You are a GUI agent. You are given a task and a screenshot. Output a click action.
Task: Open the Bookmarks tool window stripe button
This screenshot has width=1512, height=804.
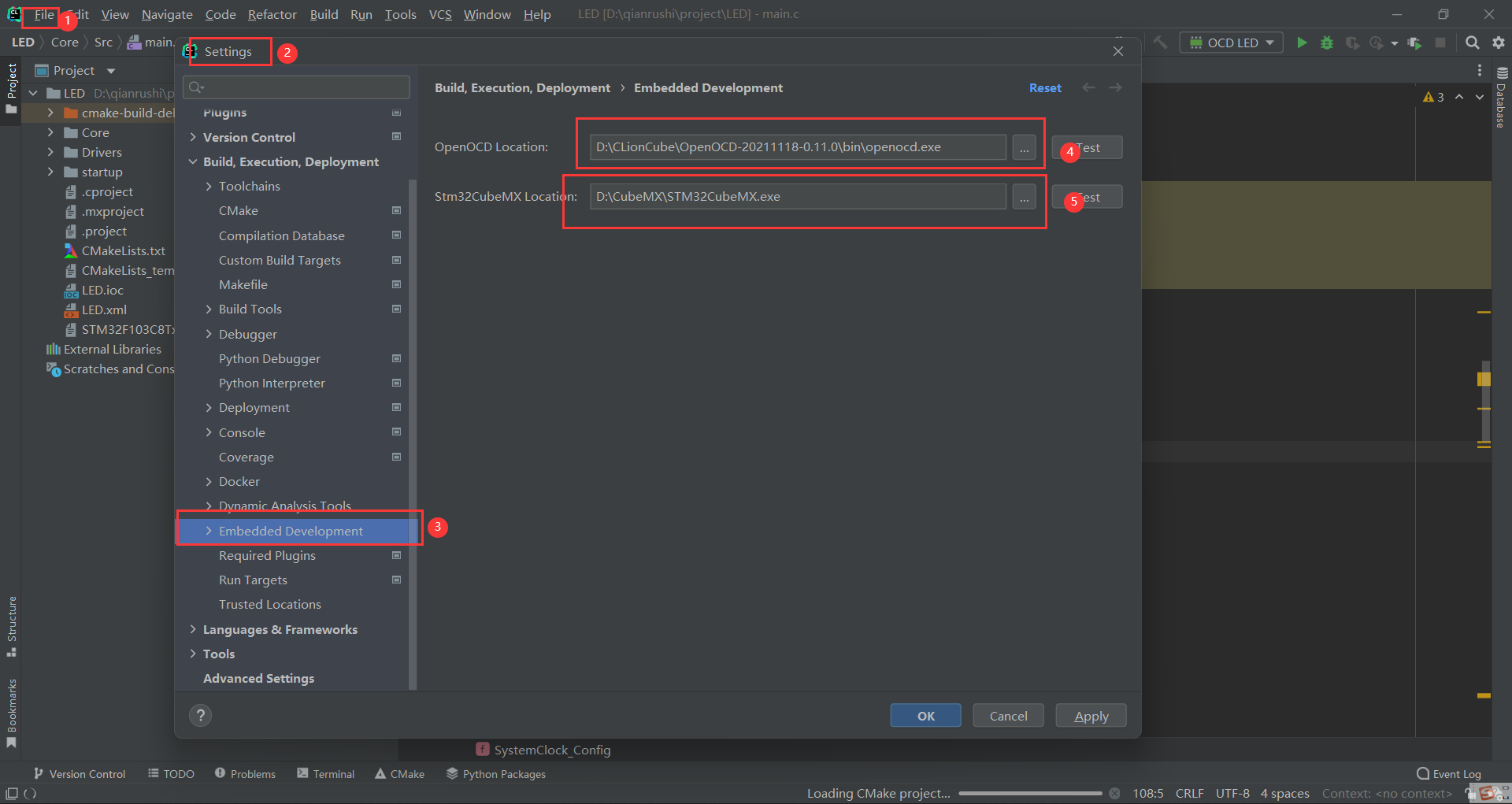11,713
